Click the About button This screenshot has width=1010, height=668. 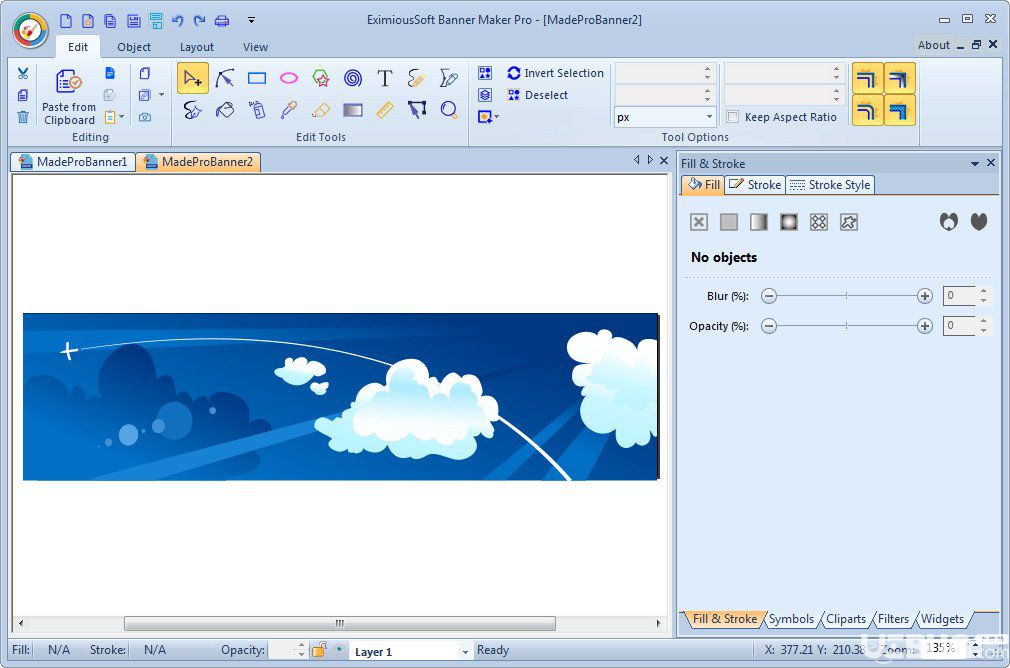[x=933, y=45]
